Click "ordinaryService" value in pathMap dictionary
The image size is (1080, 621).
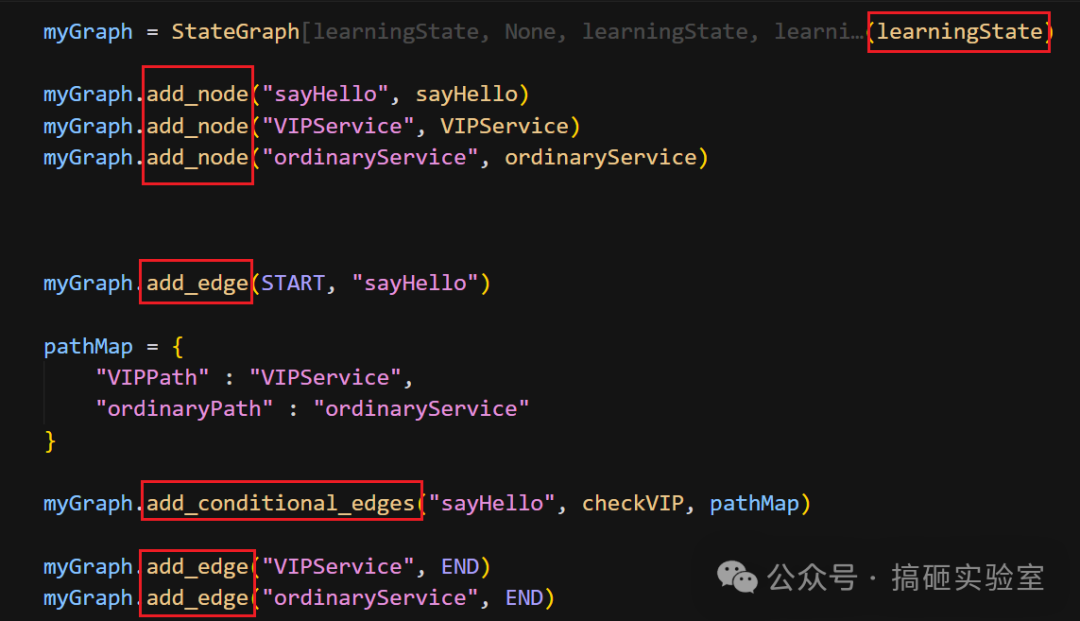(422, 409)
